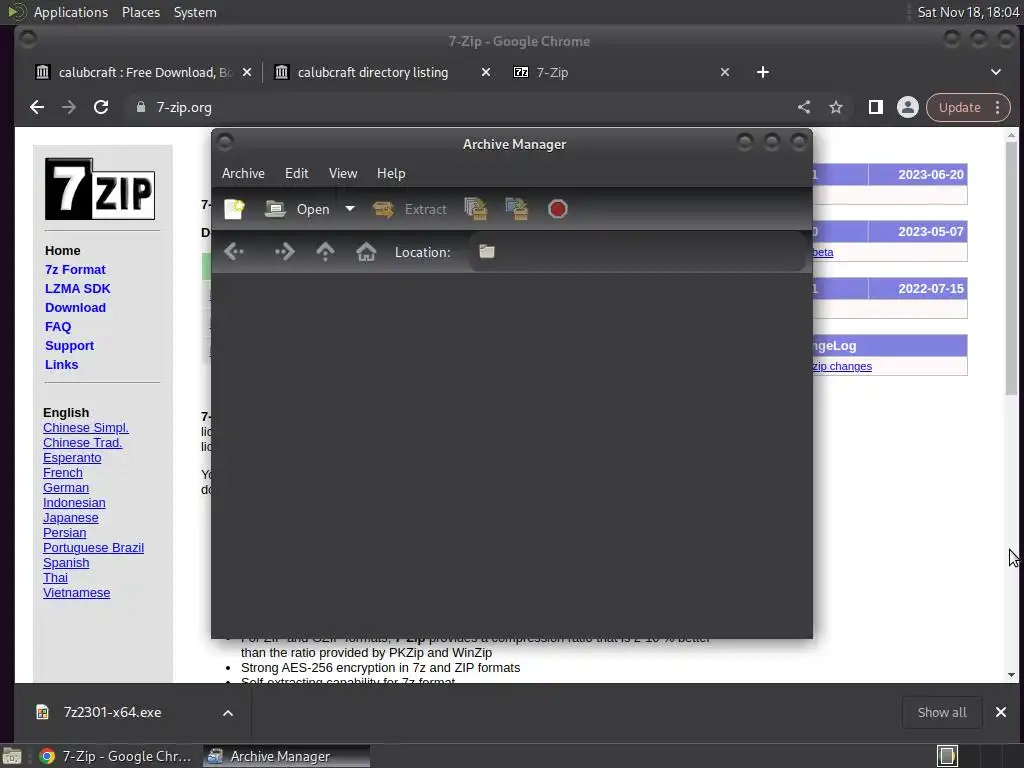Open the Help menu
The height and width of the screenshot is (768, 1024).
coord(391,173)
